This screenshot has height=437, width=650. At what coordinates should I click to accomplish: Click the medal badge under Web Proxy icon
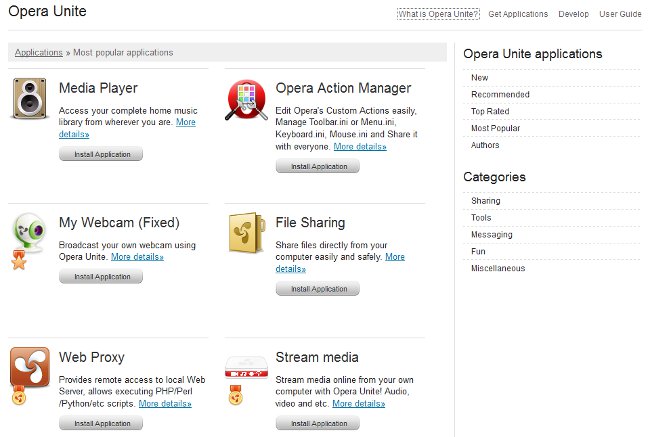click(19, 395)
